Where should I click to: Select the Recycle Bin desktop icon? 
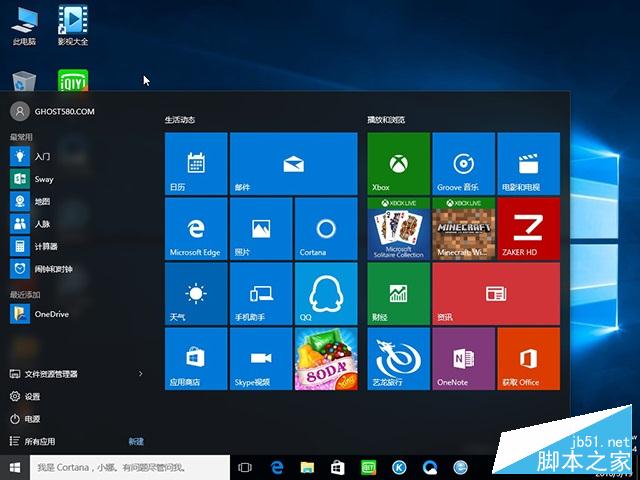click(24, 81)
